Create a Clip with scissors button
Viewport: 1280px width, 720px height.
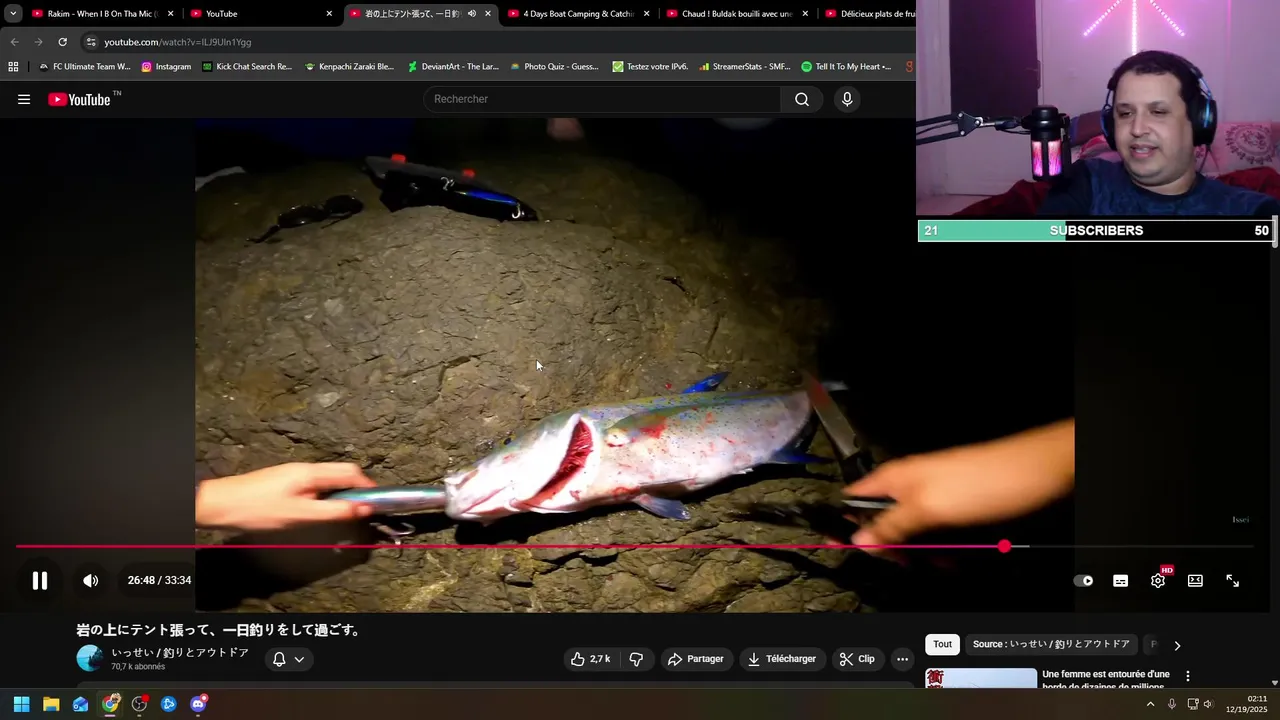click(x=857, y=659)
